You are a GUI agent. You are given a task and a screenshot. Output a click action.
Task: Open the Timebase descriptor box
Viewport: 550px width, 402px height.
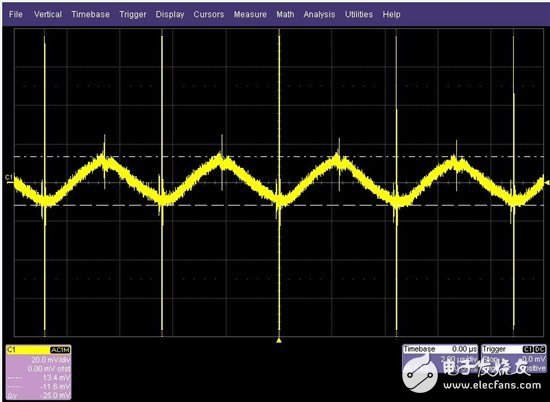(x=440, y=359)
